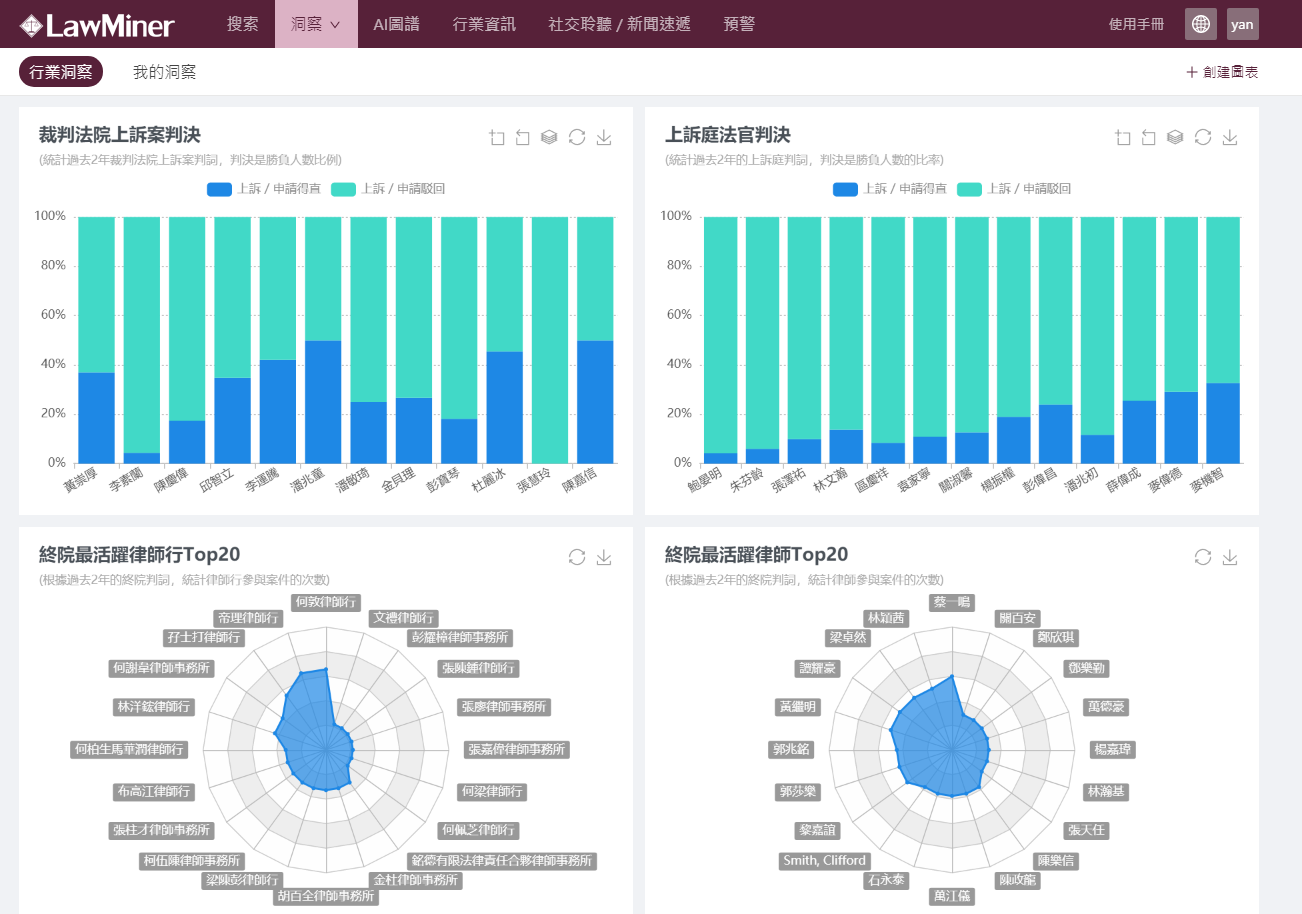Screen dimensions: 1302x914
Task: Download 上訴庭法官判決 chart as image
Action: click(x=1230, y=138)
